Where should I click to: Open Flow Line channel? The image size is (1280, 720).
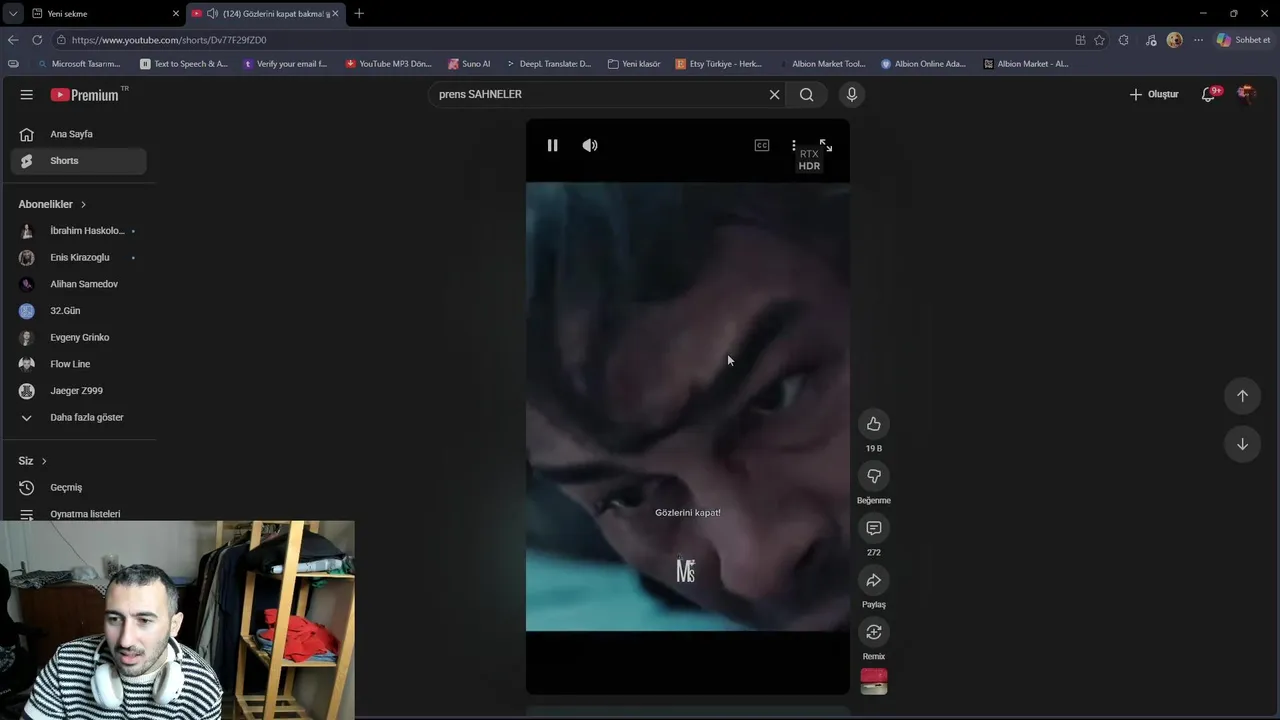pyautogui.click(x=79, y=364)
